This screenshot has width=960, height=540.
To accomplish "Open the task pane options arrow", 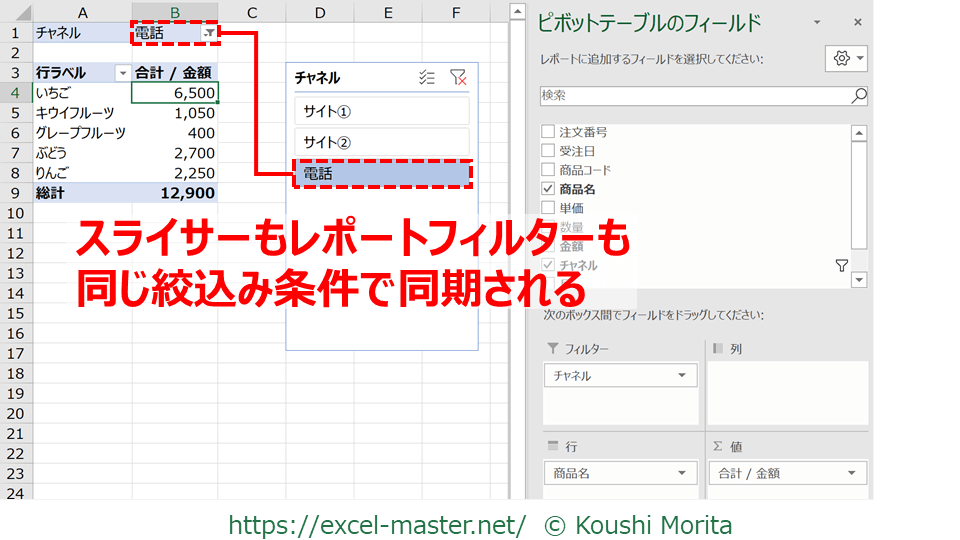I will click(817, 22).
